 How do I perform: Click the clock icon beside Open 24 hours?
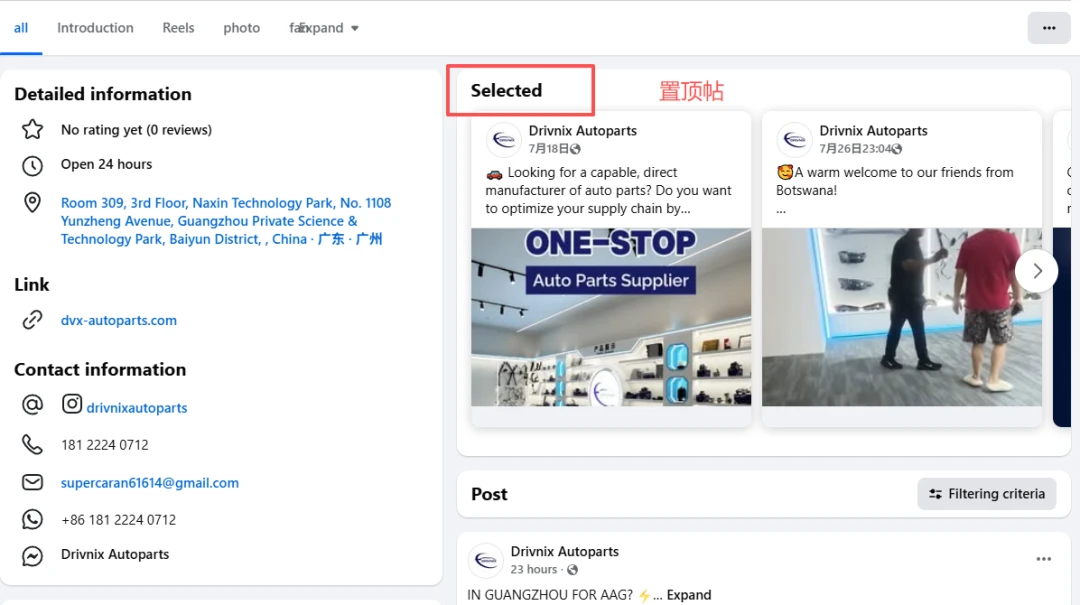32,165
